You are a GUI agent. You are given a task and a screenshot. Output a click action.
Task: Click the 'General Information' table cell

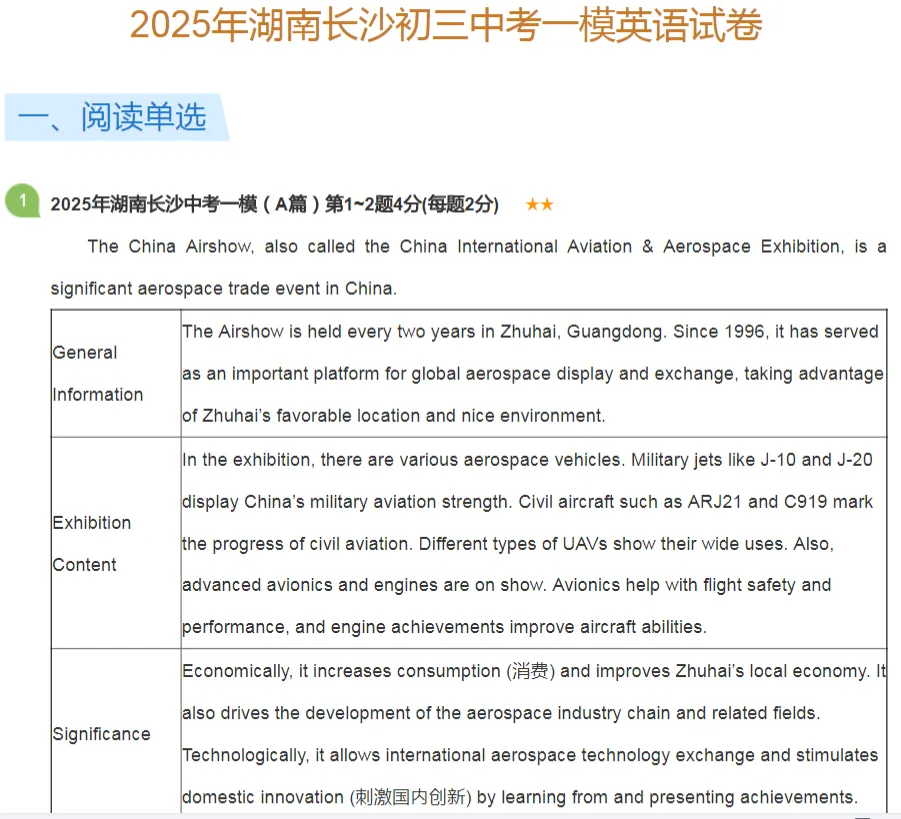(x=115, y=374)
